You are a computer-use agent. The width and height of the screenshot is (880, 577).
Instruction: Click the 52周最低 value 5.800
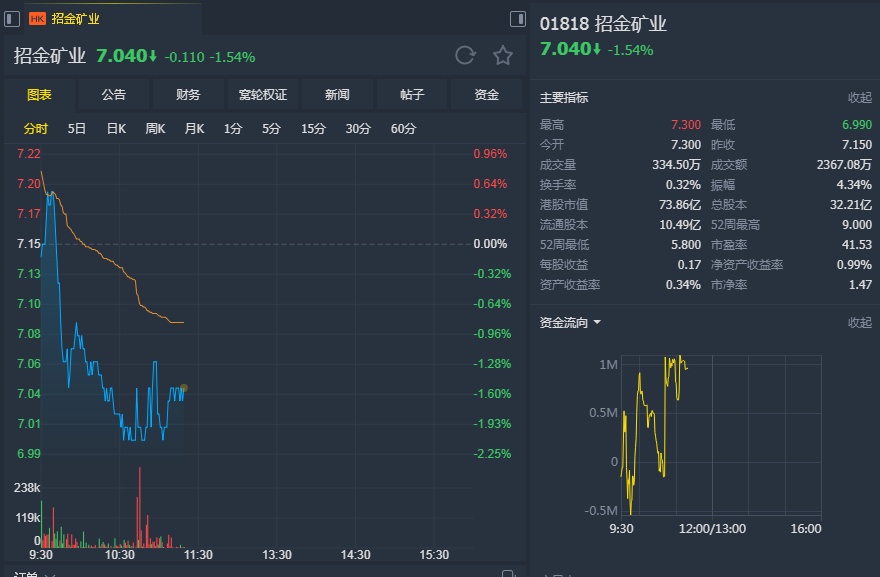[686, 245]
